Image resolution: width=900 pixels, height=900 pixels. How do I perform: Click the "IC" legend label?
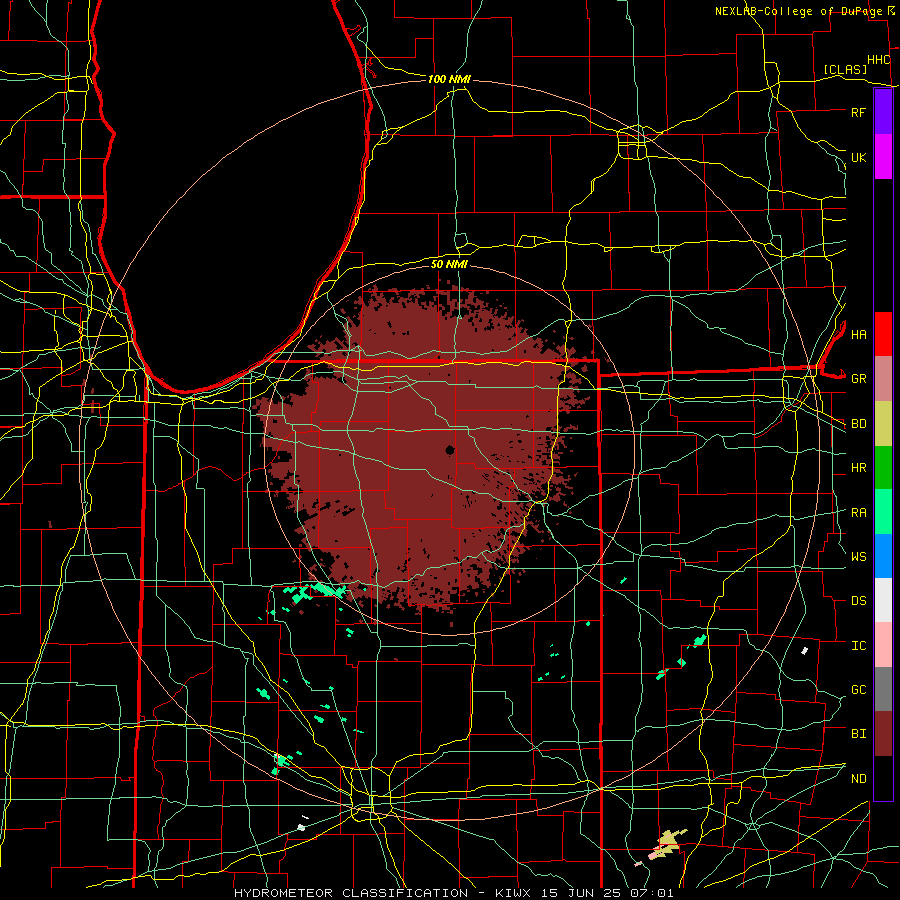click(858, 645)
